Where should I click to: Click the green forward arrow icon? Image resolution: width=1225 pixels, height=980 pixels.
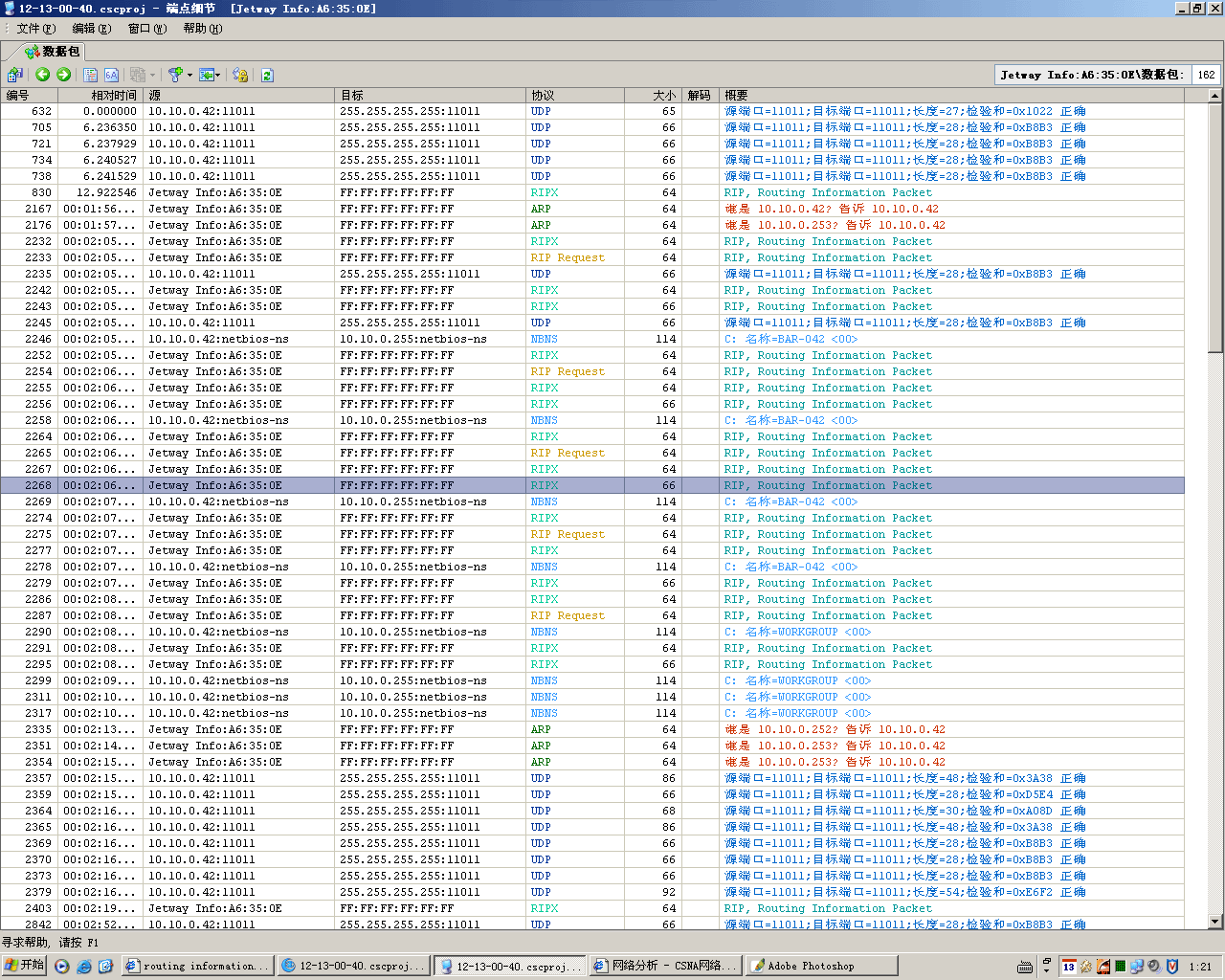pos(64,75)
